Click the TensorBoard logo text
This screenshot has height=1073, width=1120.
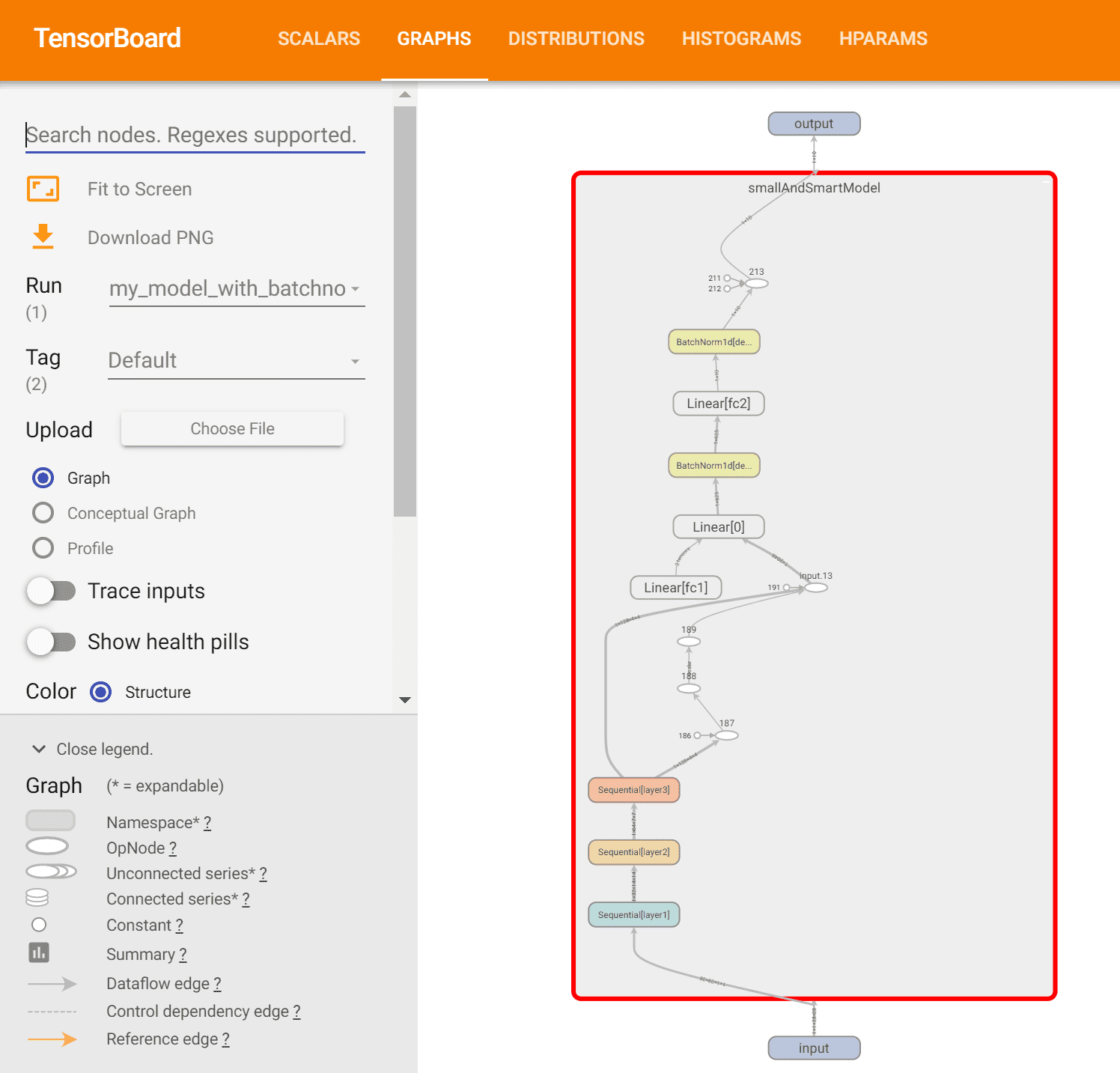tap(108, 38)
